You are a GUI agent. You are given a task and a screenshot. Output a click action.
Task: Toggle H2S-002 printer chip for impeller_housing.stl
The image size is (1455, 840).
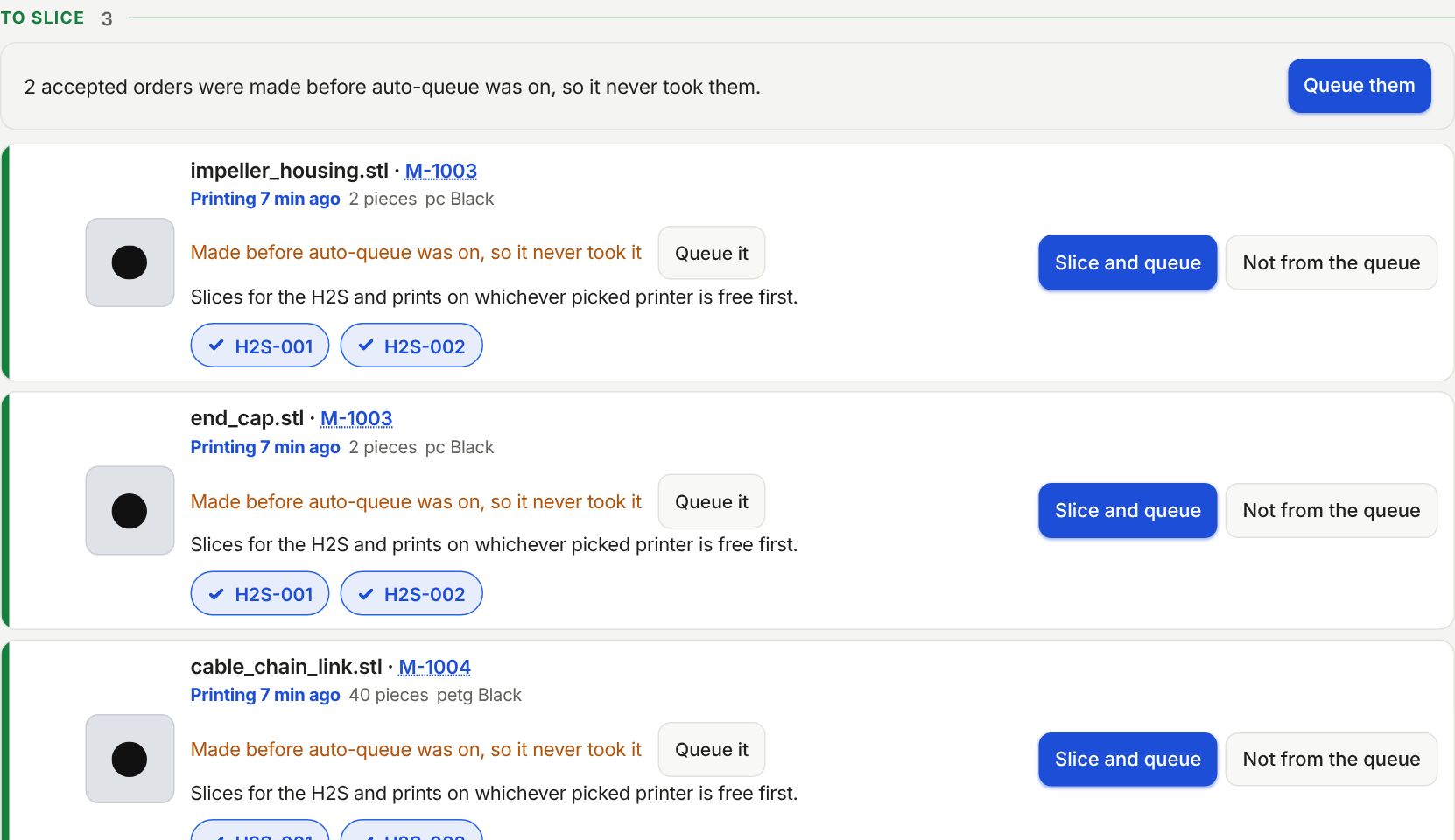411,346
